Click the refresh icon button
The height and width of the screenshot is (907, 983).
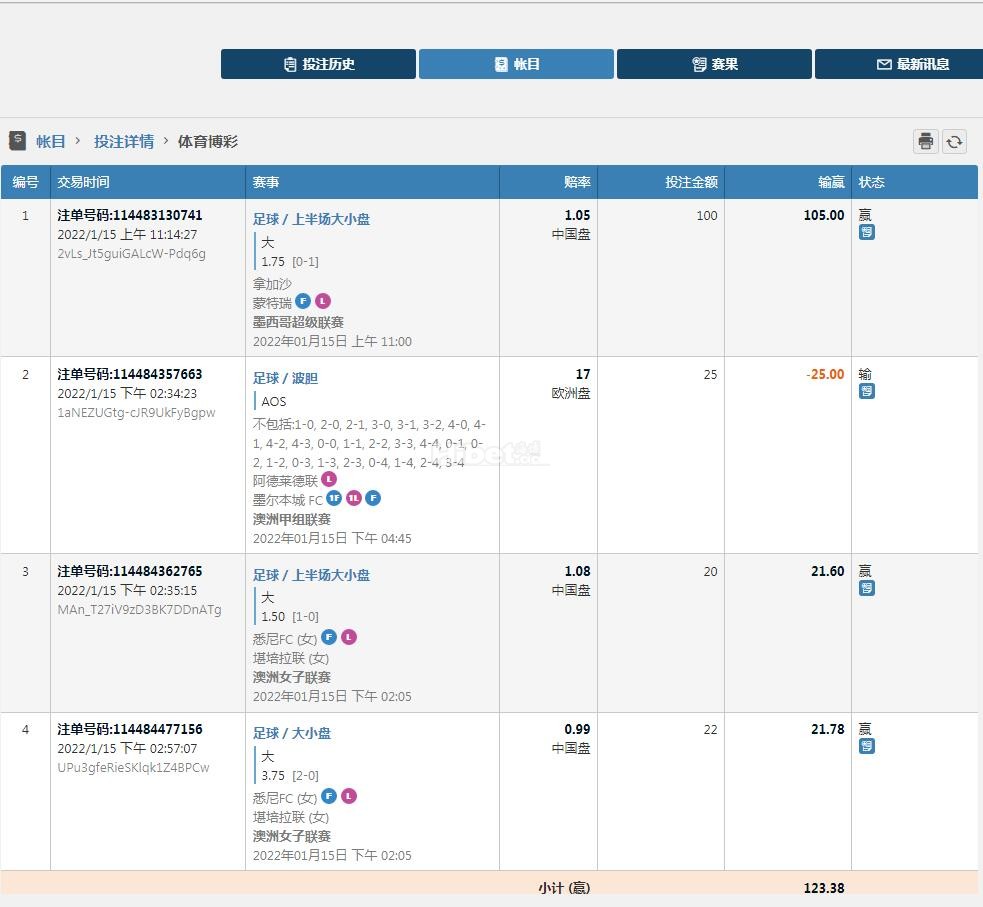tap(954, 142)
